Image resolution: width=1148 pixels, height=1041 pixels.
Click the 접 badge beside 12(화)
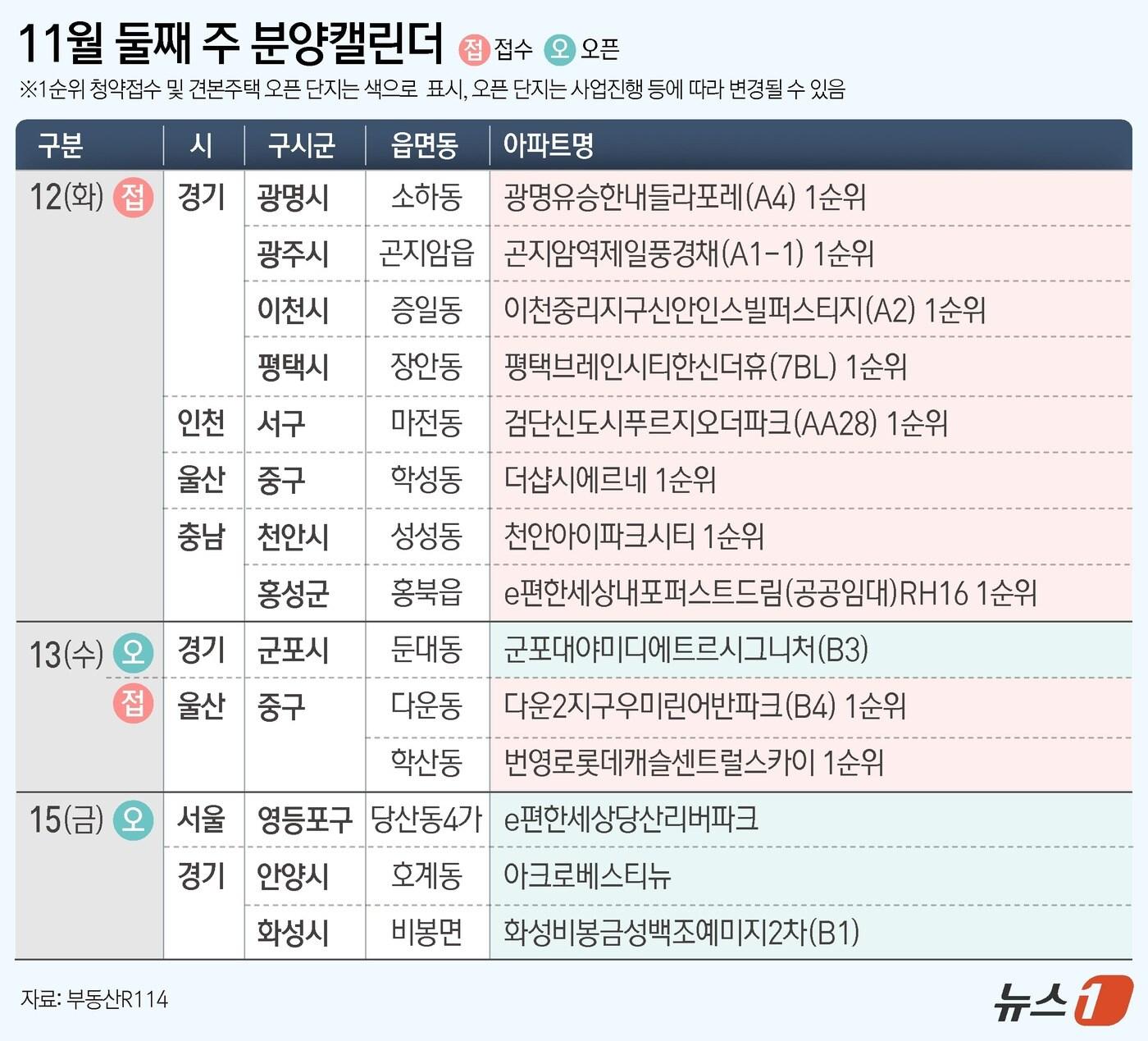[133, 198]
